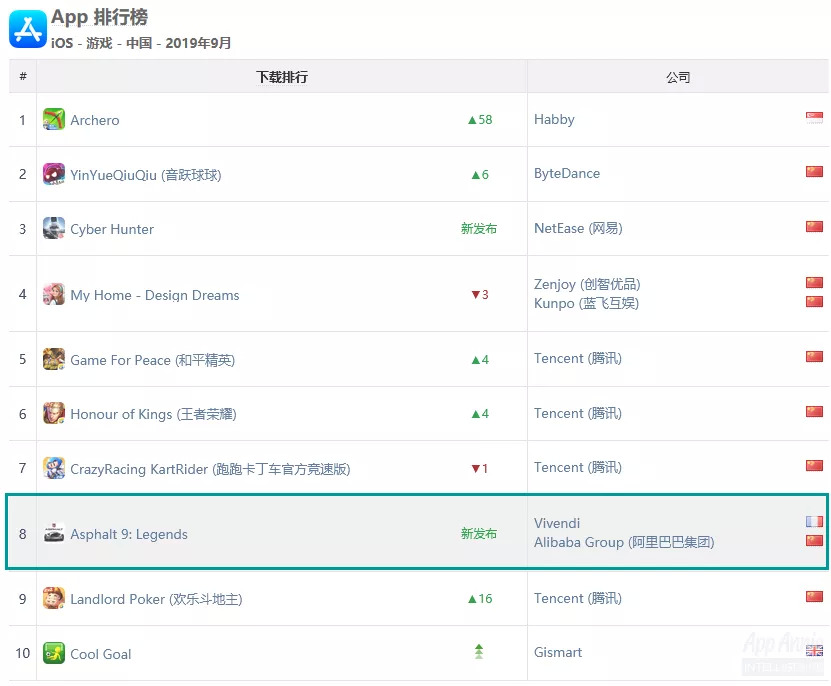Open the NetEase (网易) company link
Viewport: 831px width, 686px height.
(x=578, y=228)
